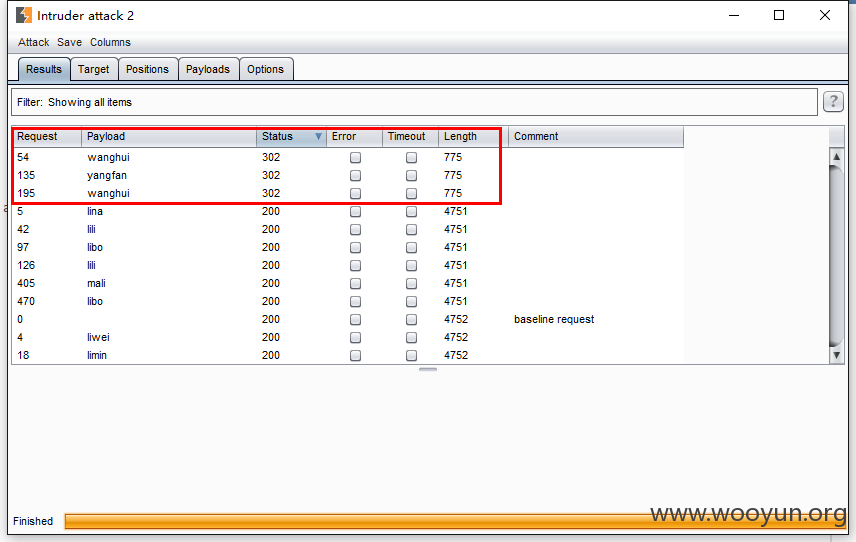Screen dimensions: 856x542
Task: Toggle Error checkbox for yangfan row
Action: (355, 176)
